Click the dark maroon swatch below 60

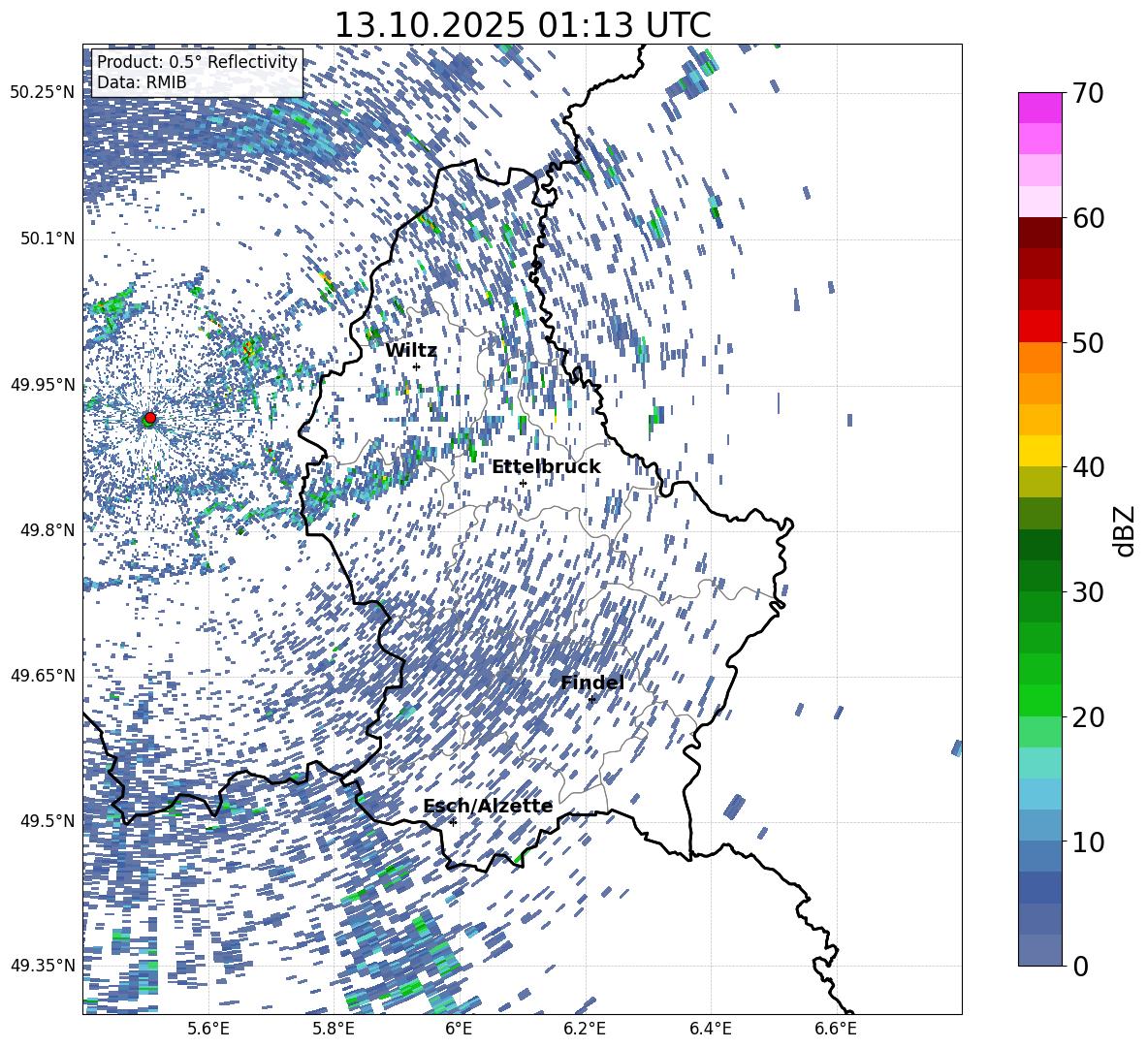[x=1040, y=233]
